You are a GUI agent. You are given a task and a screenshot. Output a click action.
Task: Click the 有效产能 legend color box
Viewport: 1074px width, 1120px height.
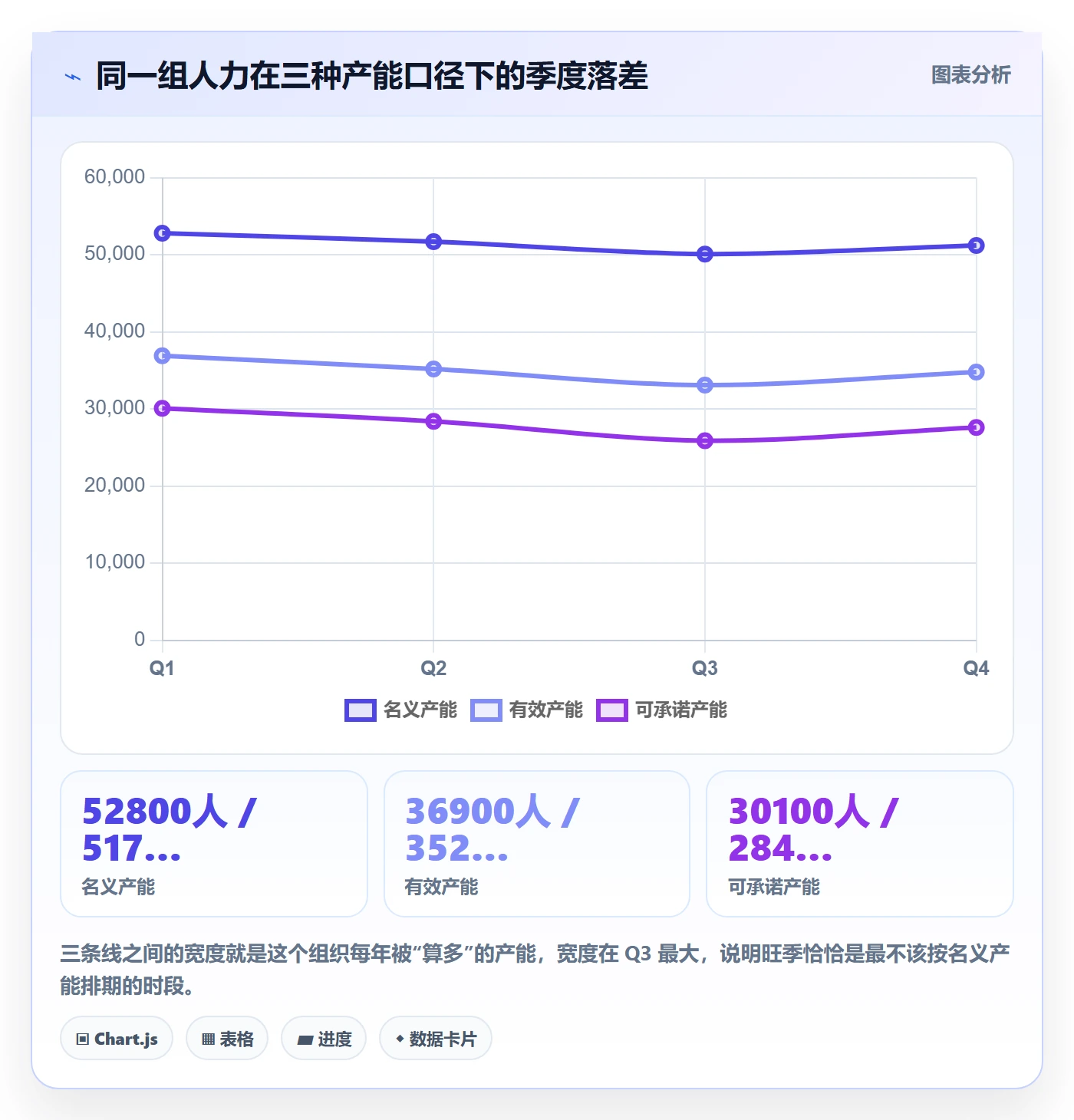click(x=486, y=710)
